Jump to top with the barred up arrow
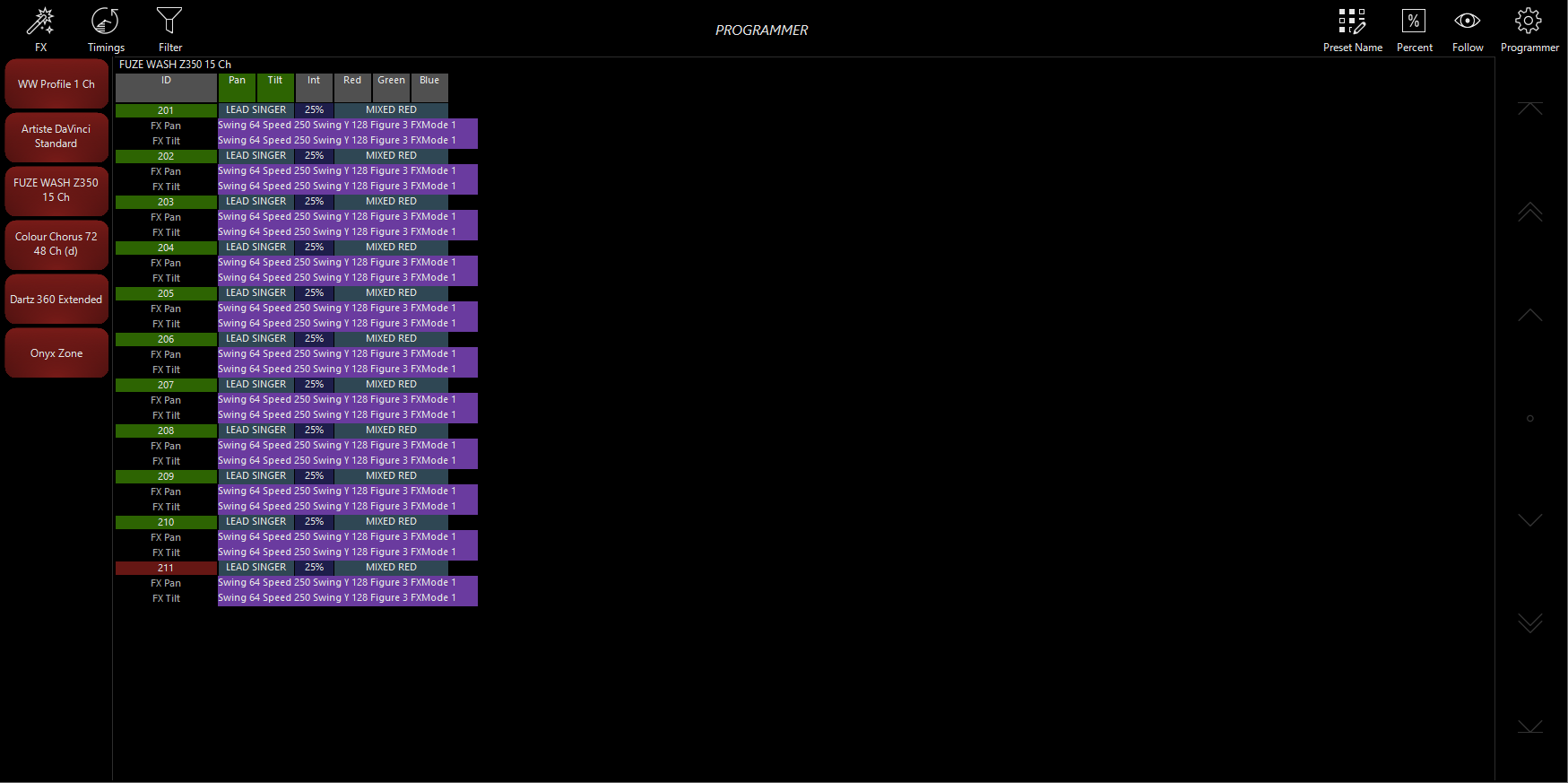Screen dimensions: 1568x783 tap(1530, 109)
